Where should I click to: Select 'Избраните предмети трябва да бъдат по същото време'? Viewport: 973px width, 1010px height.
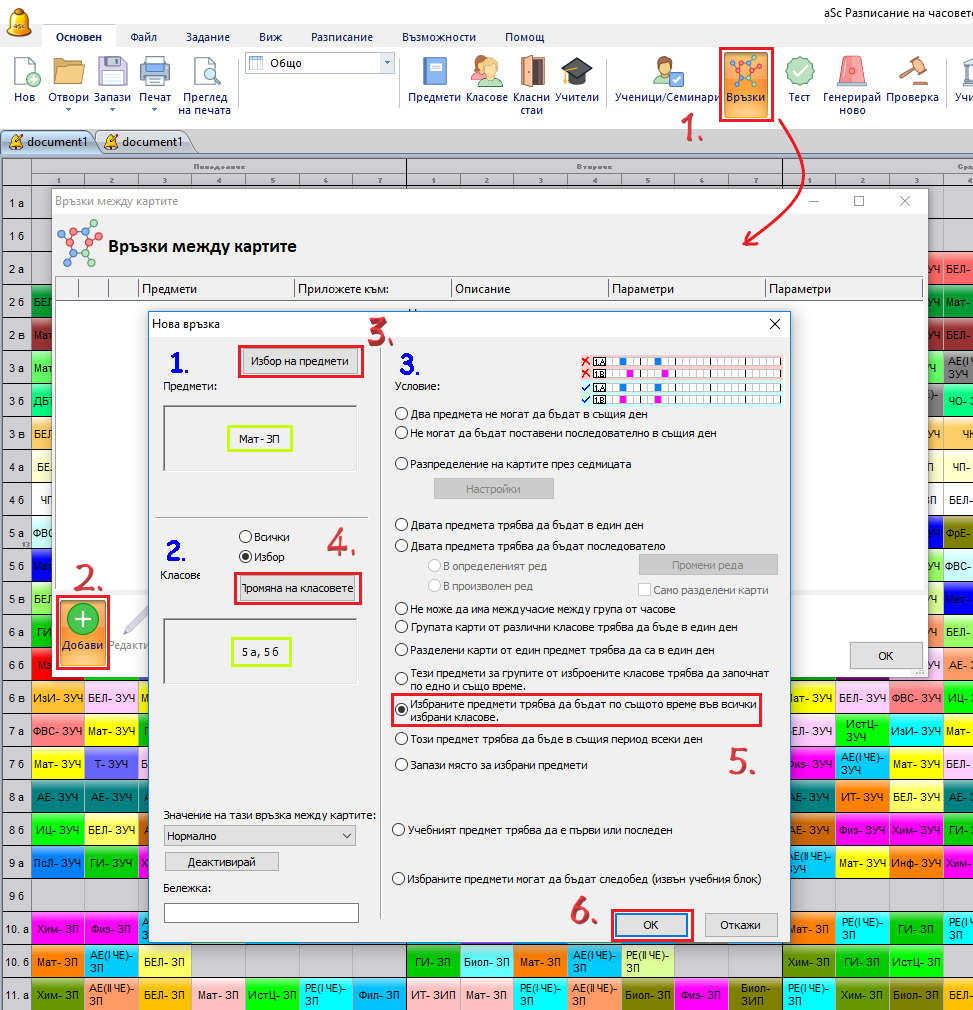[401, 710]
